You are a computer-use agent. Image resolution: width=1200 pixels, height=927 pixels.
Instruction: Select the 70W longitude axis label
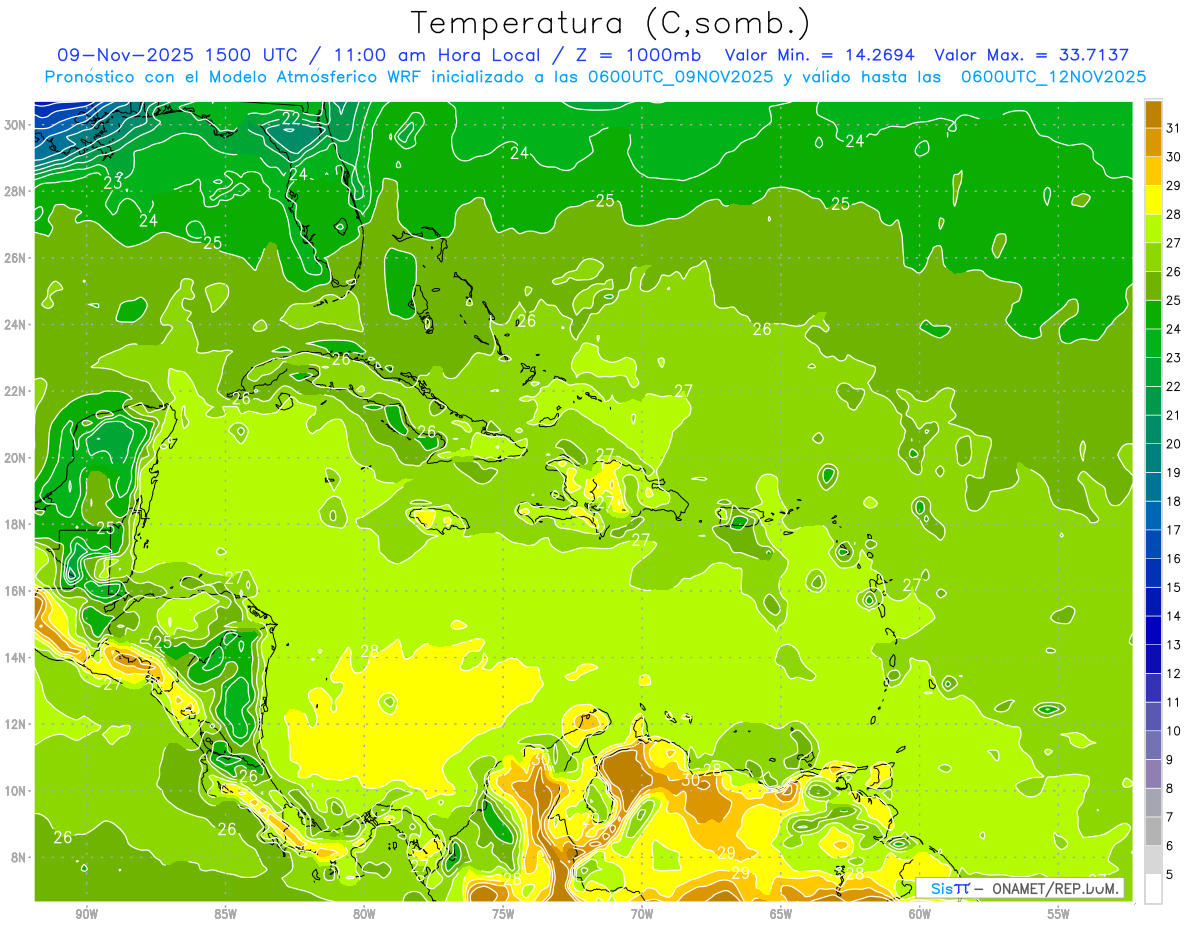point(642,913)
